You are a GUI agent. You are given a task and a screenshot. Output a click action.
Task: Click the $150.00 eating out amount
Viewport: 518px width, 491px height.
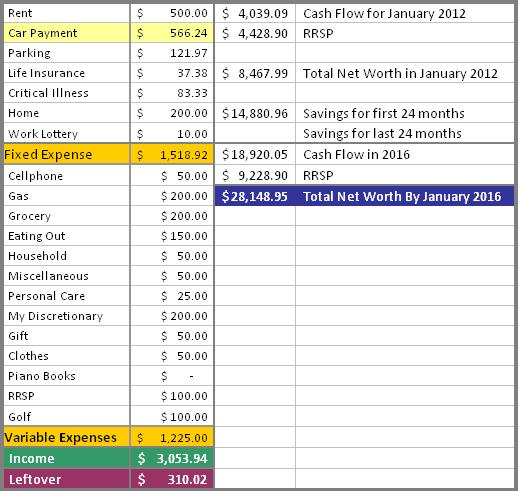coord(172,236)
